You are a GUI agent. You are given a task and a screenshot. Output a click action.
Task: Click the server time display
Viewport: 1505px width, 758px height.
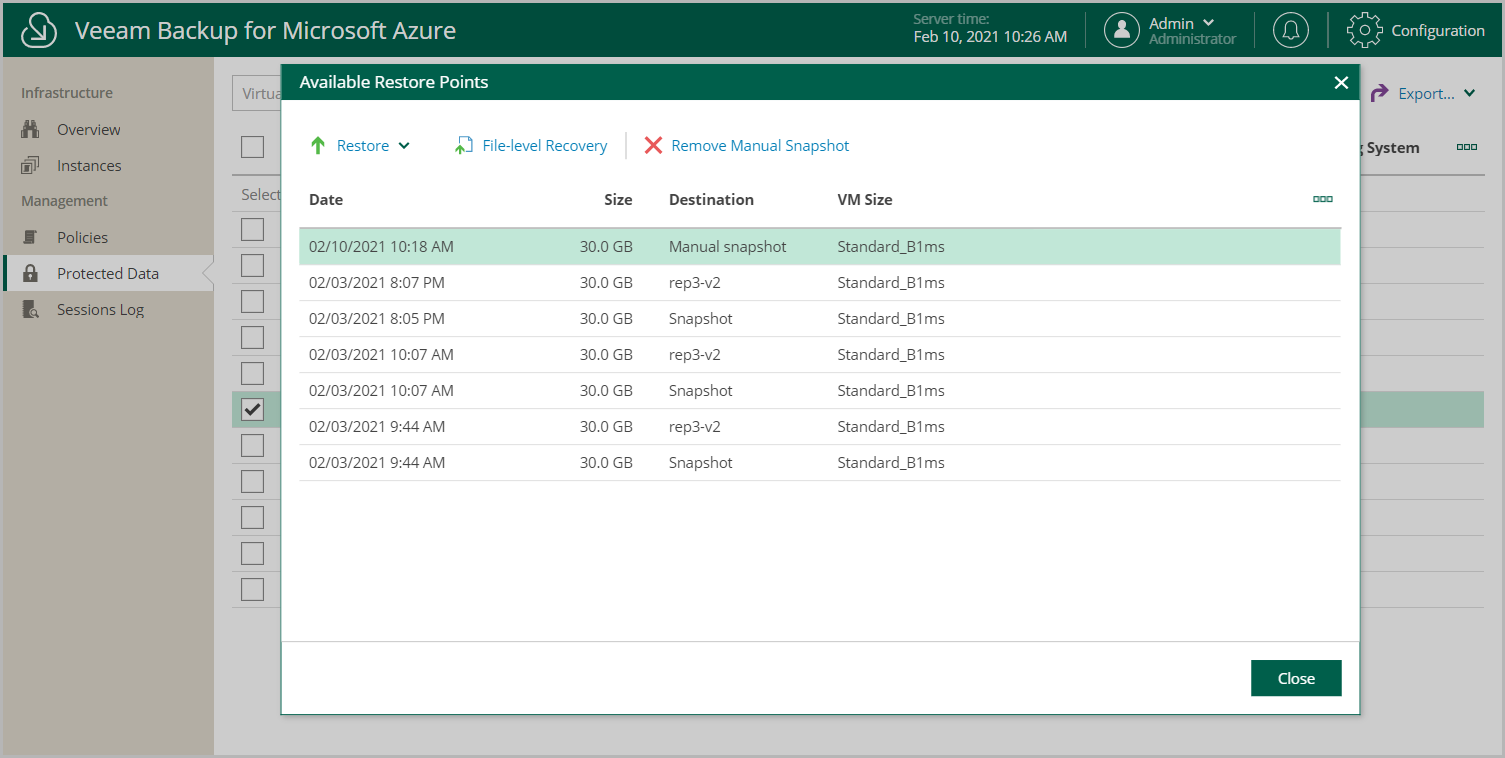[990, 28]
